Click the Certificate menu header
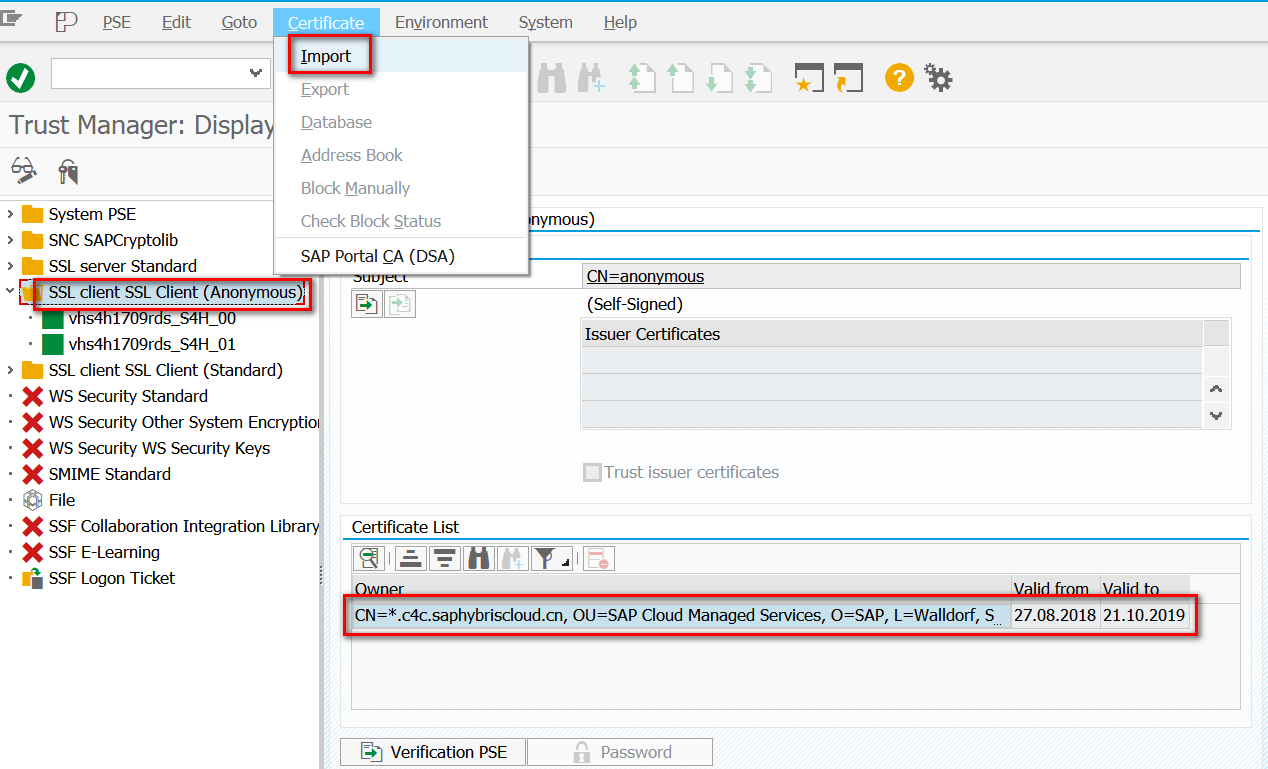 pos(326,22)
